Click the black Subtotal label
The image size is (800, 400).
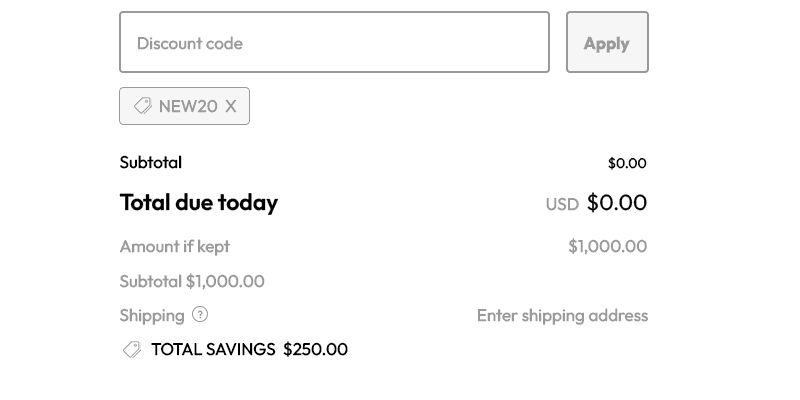[x=150, y=162]
